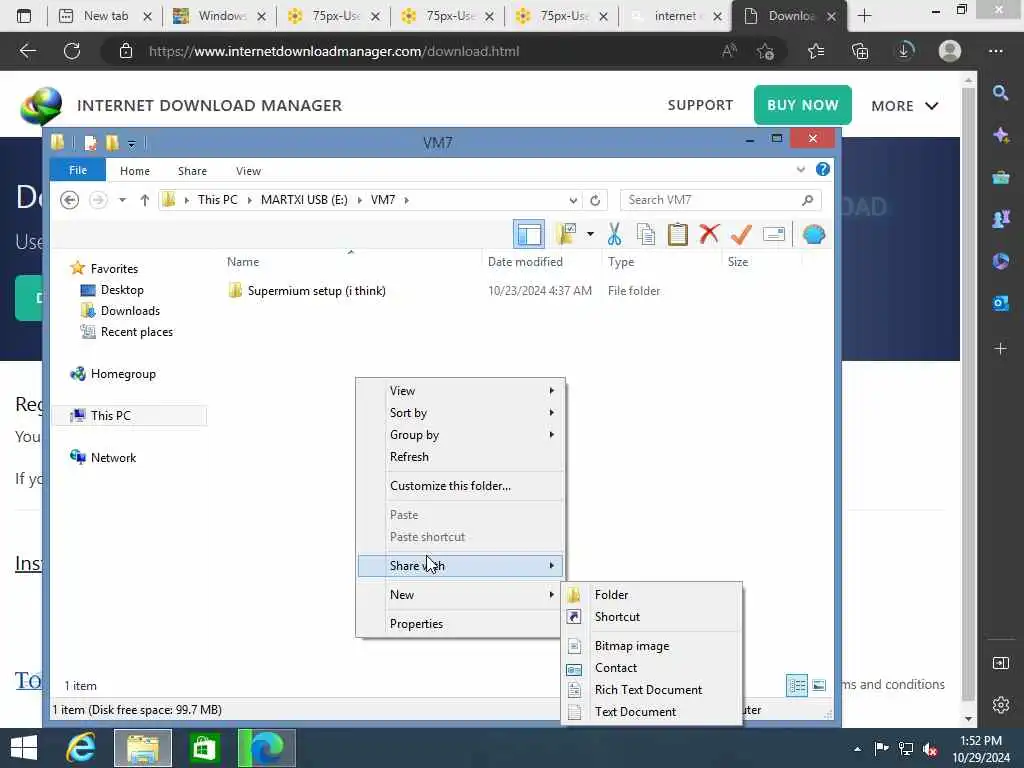Create a new Text Document
The image size is (1024, 768).
(651, 711)
